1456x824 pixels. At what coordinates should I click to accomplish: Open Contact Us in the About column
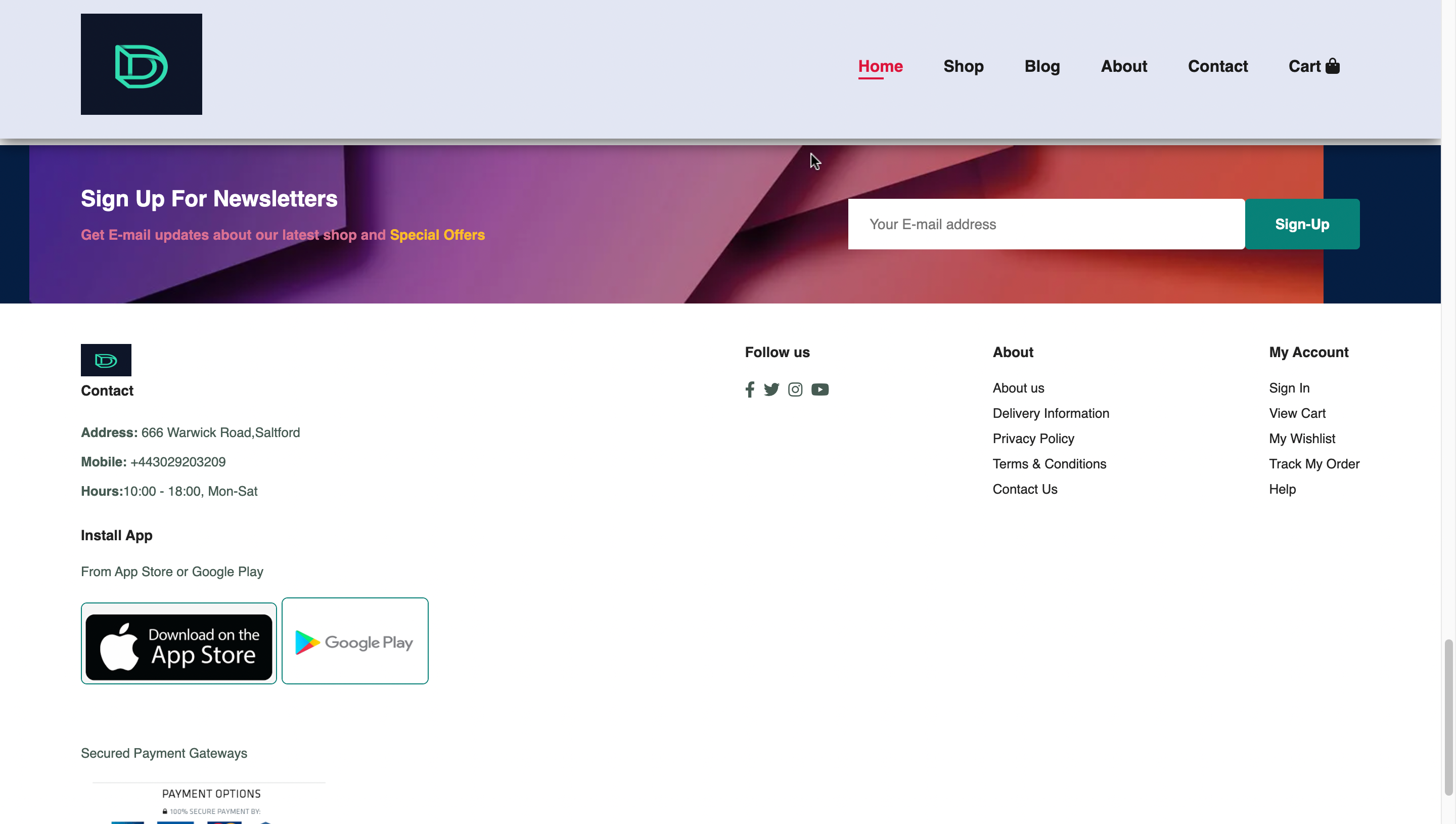click(1025, 489)
